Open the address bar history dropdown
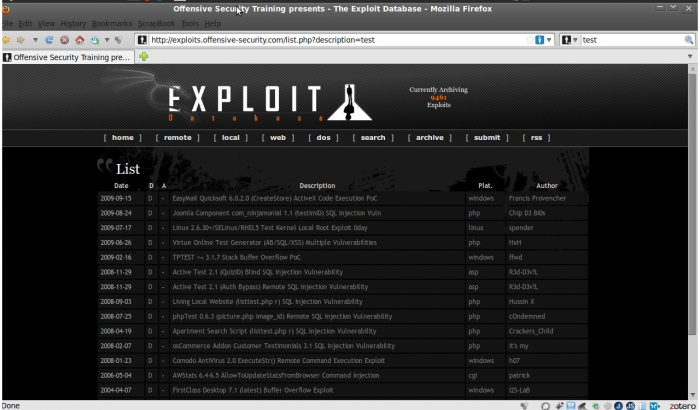700x410 pixels. coord(549,40)
